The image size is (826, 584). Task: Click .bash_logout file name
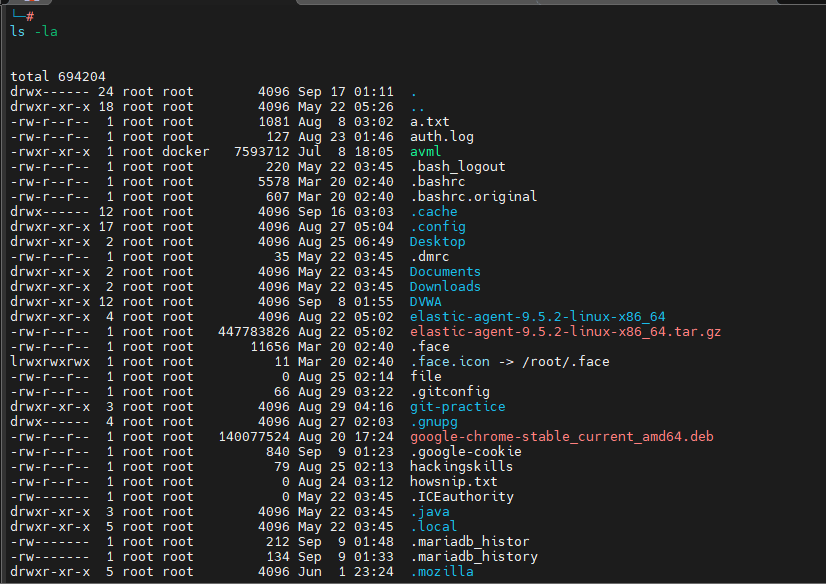click(457, 167)
